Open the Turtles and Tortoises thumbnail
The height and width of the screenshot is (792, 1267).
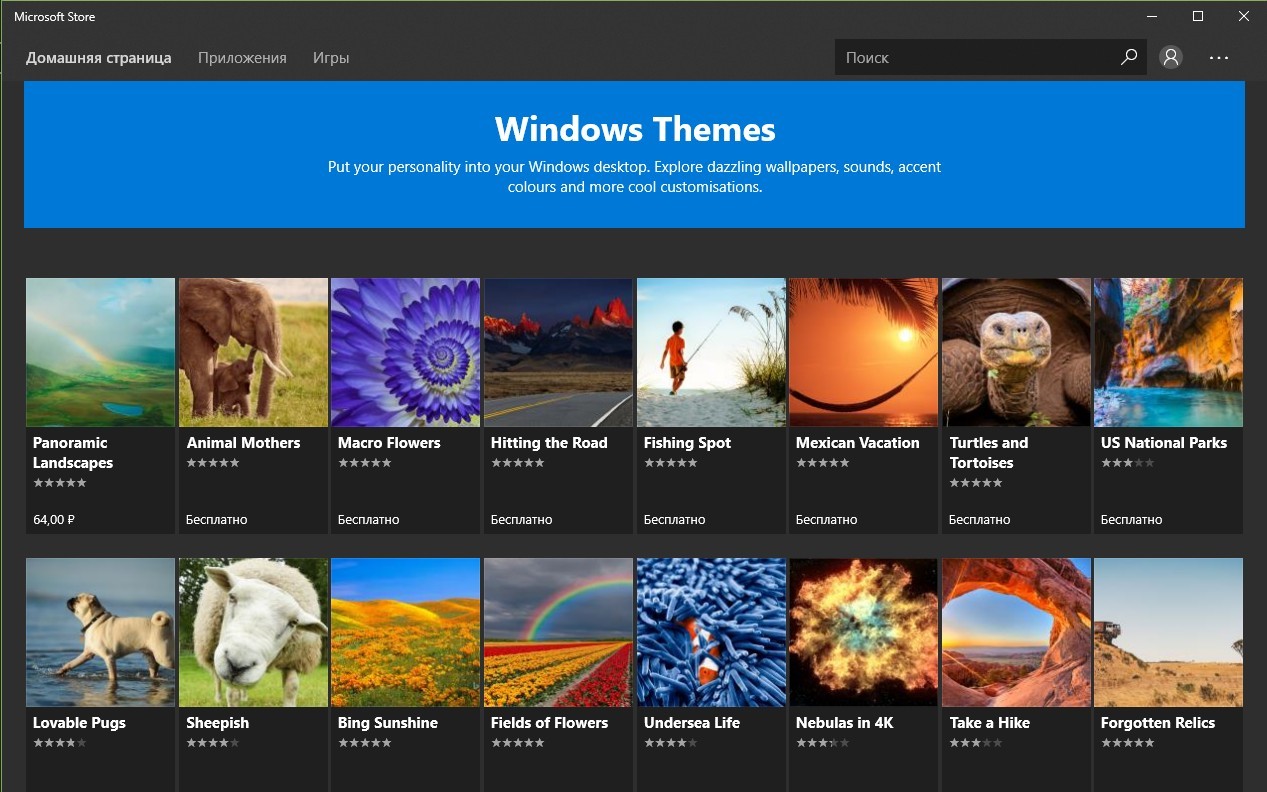pyautogui.click(x=1016, y=353)
